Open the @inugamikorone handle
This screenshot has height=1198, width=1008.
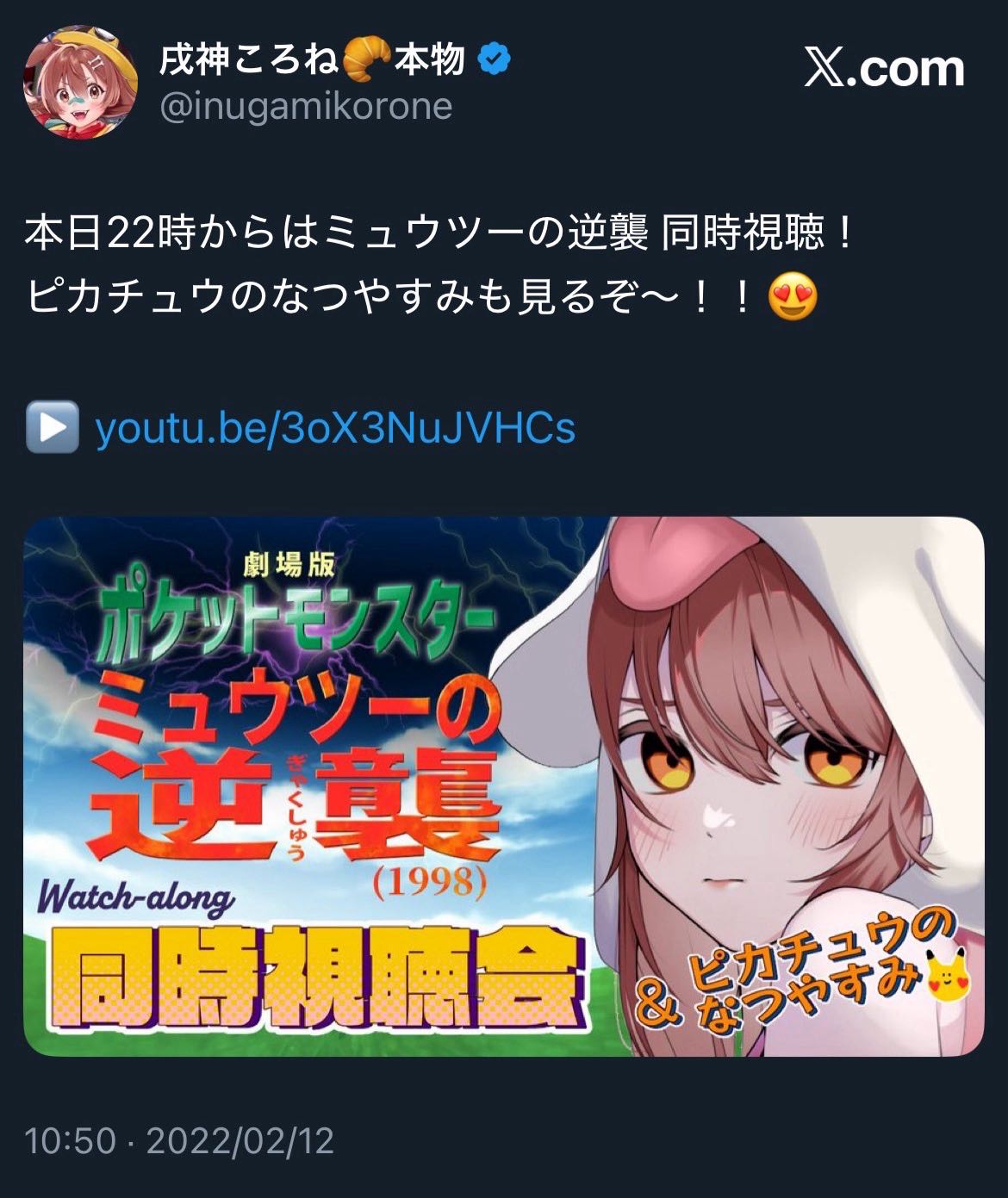306,106
